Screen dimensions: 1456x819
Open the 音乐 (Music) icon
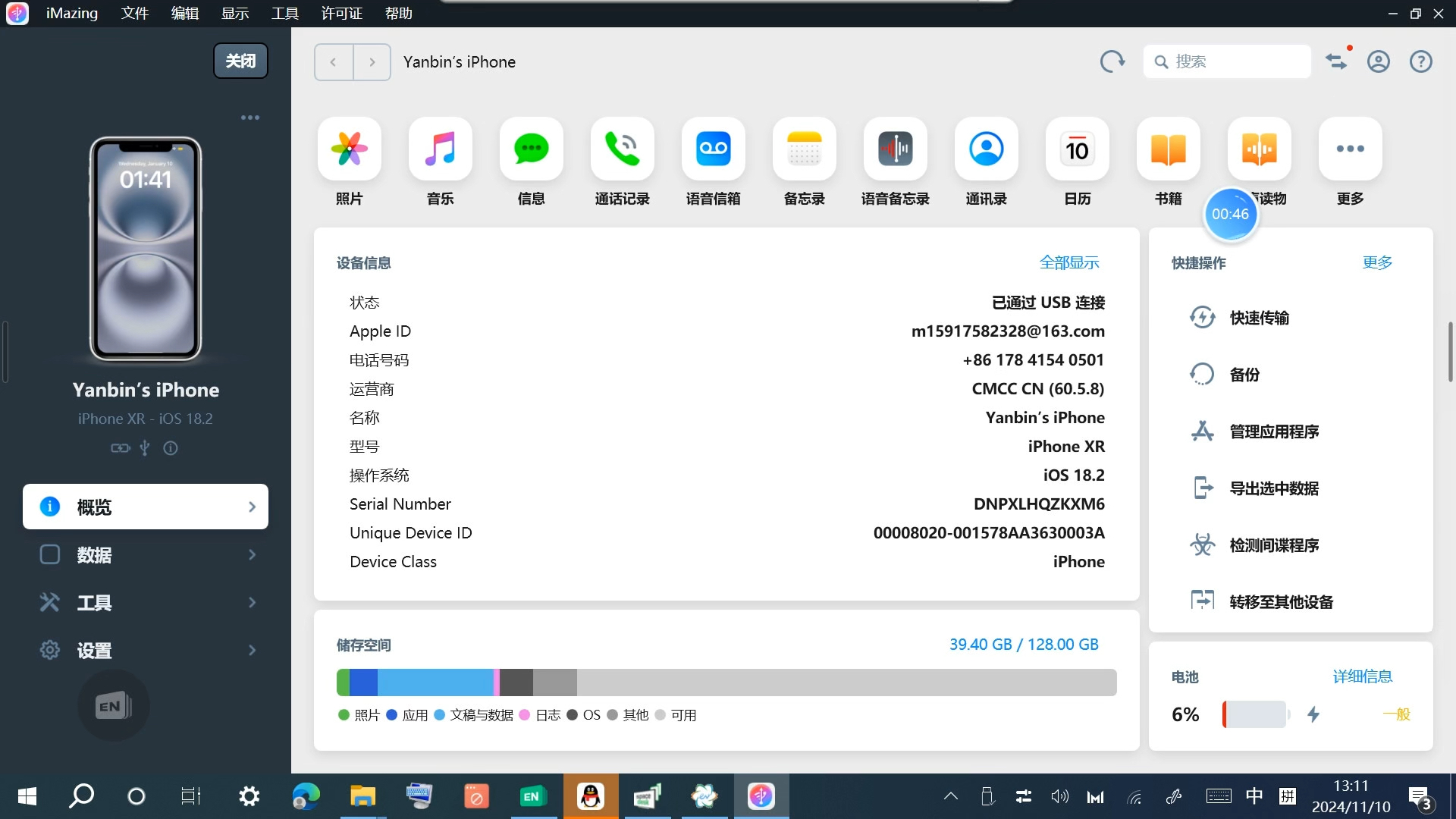(x=440, y=149)
